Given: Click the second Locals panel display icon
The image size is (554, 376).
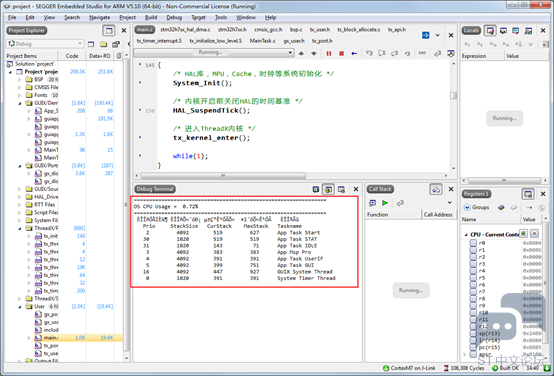Looking at the screenshot, I should (503, 31).
